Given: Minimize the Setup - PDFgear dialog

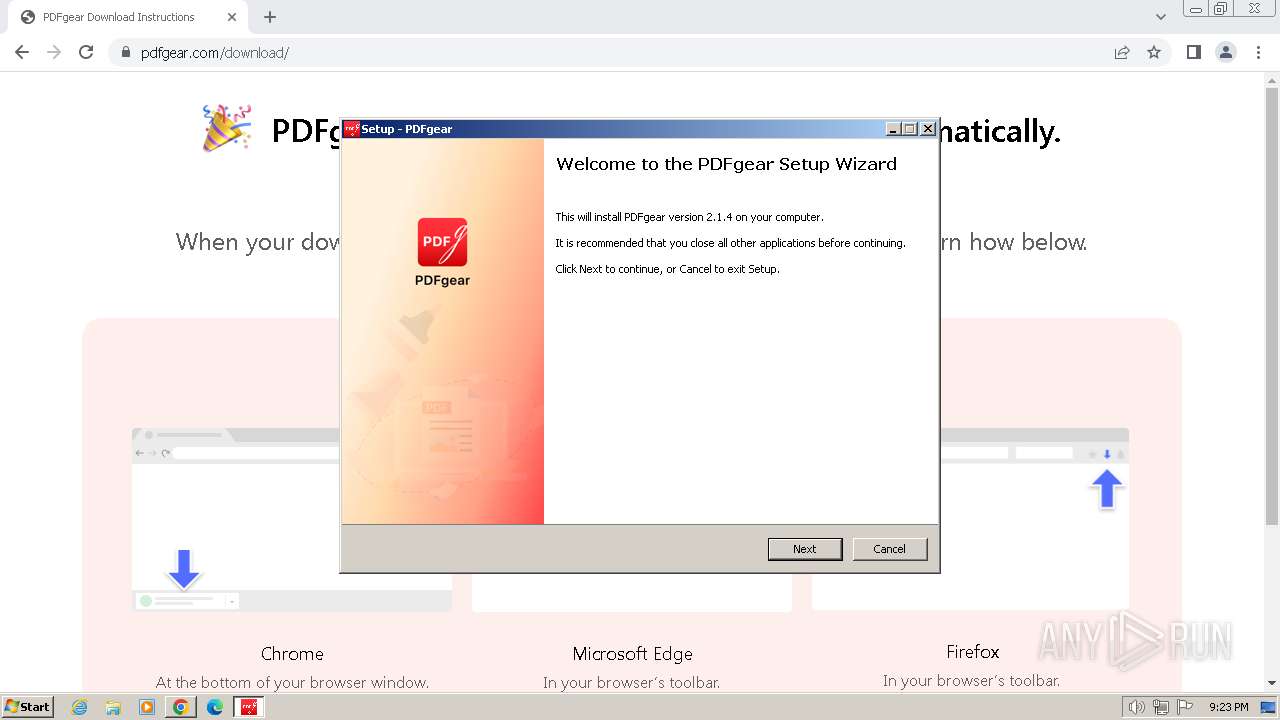Looking at the screenshot, I should coord(893,129).
